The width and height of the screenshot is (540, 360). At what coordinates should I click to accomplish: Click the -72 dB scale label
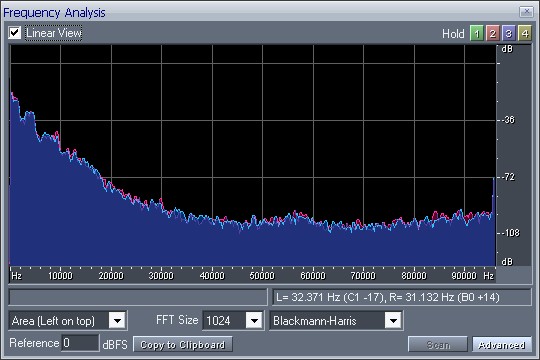(508, 177)
